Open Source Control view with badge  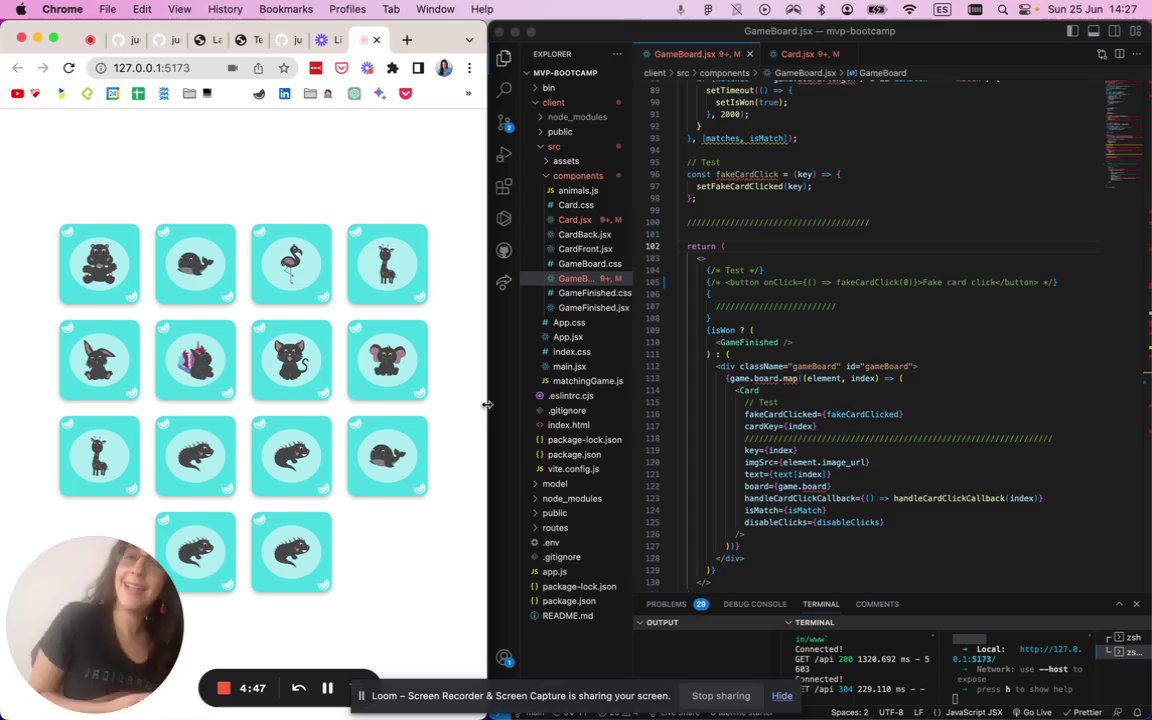point(504,123)
